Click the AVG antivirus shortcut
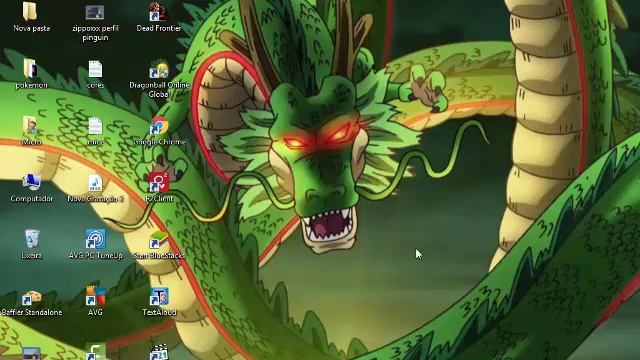Screen dimensions: 640x360 click(x=95, y=296)
